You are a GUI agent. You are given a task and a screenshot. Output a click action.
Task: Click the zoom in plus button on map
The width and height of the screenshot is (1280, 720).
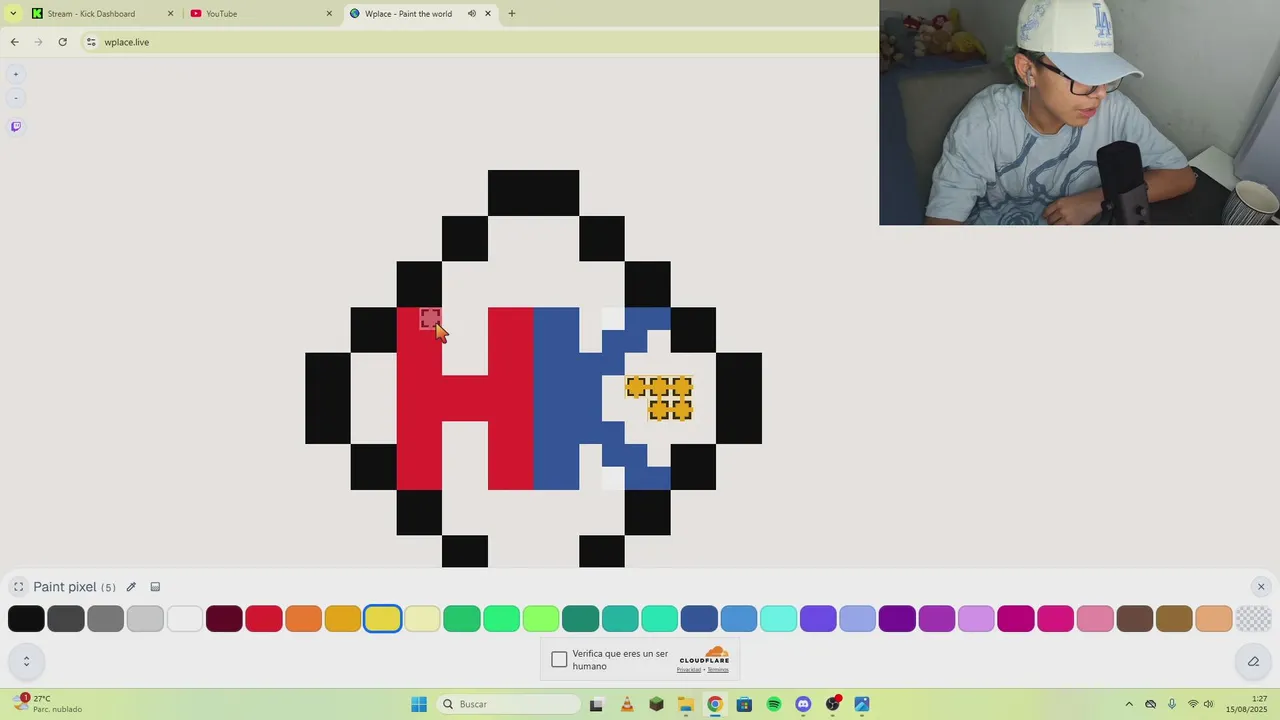tap(15, 74)
